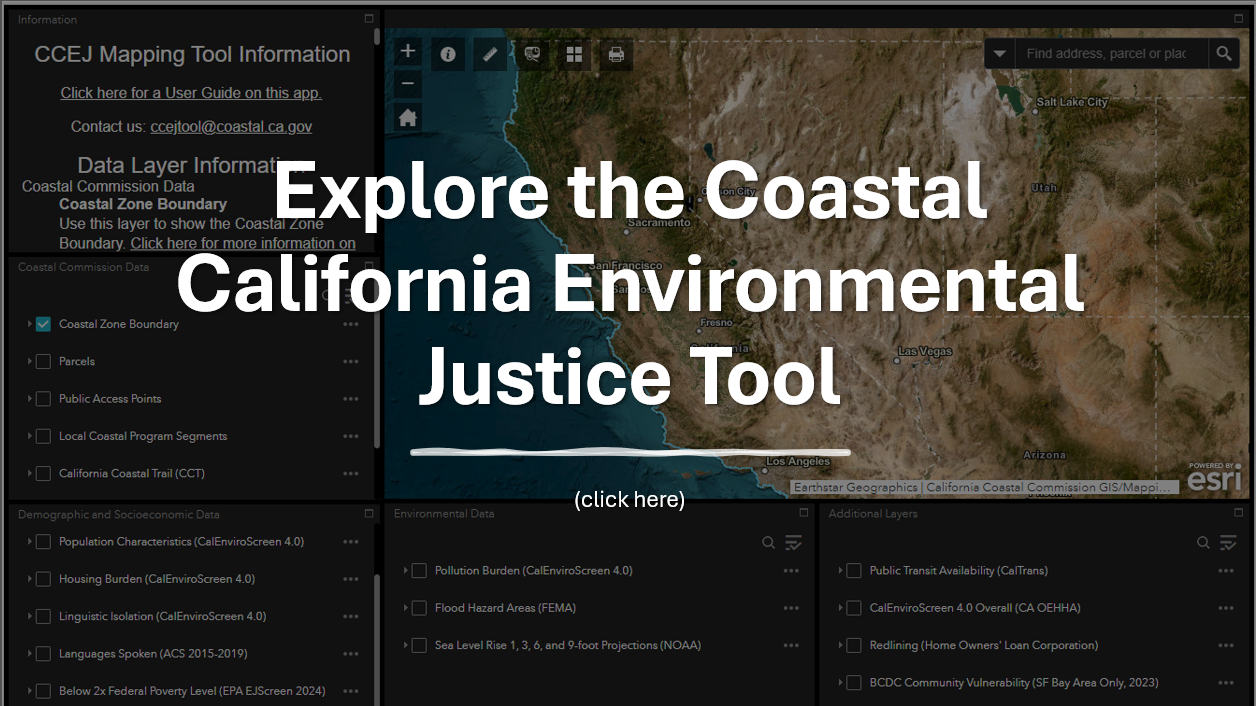
Task: Return map to home extent
Action: coord(407,117)
